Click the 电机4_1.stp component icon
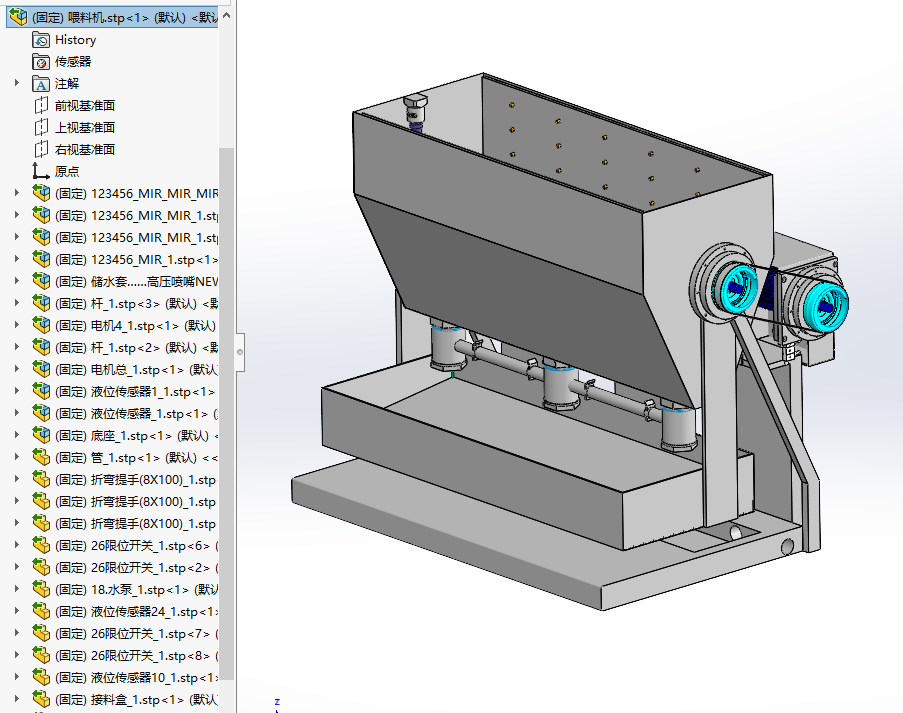 [41, 325]
